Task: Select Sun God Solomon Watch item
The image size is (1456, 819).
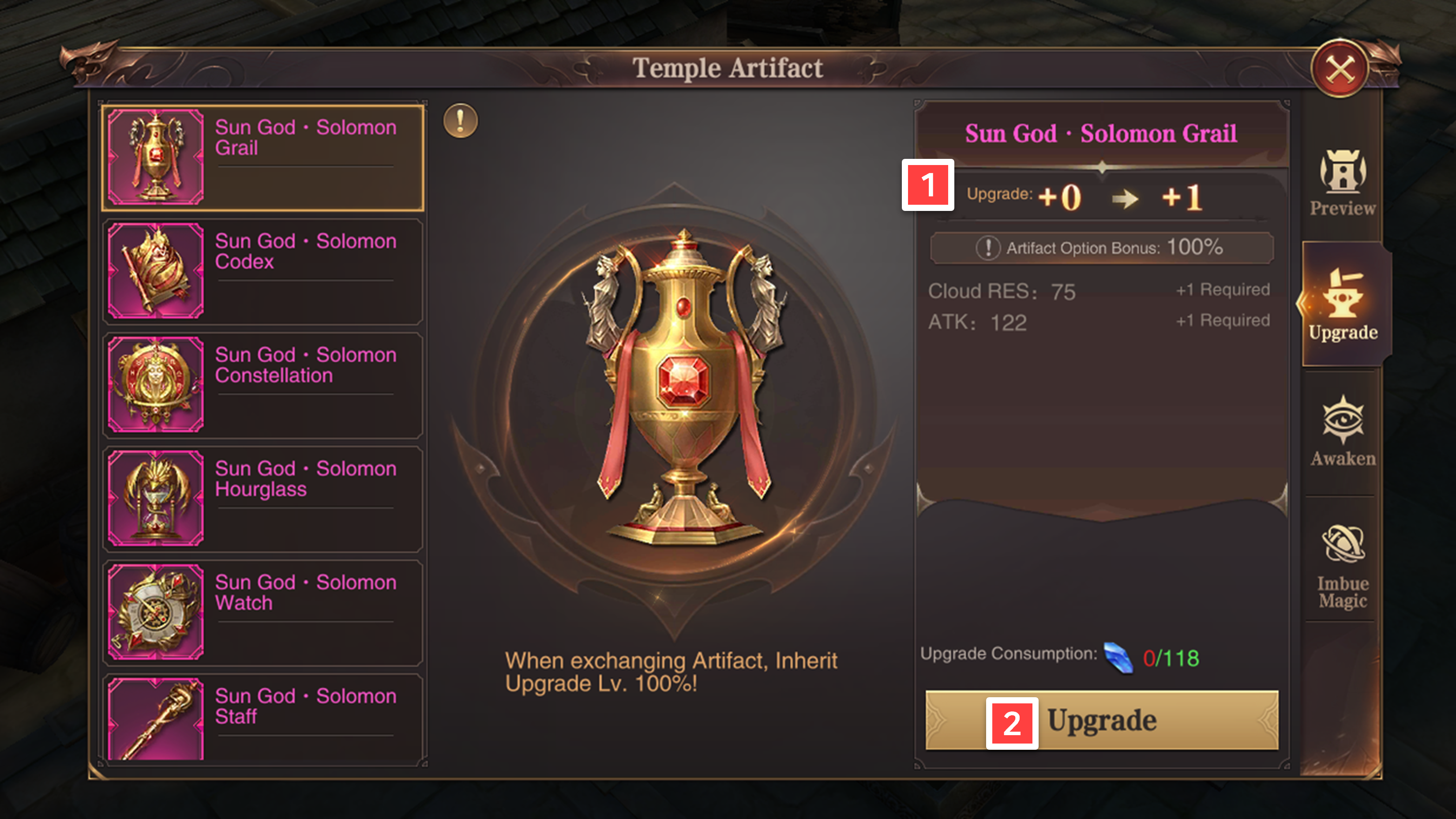Action: pos(262,612)
